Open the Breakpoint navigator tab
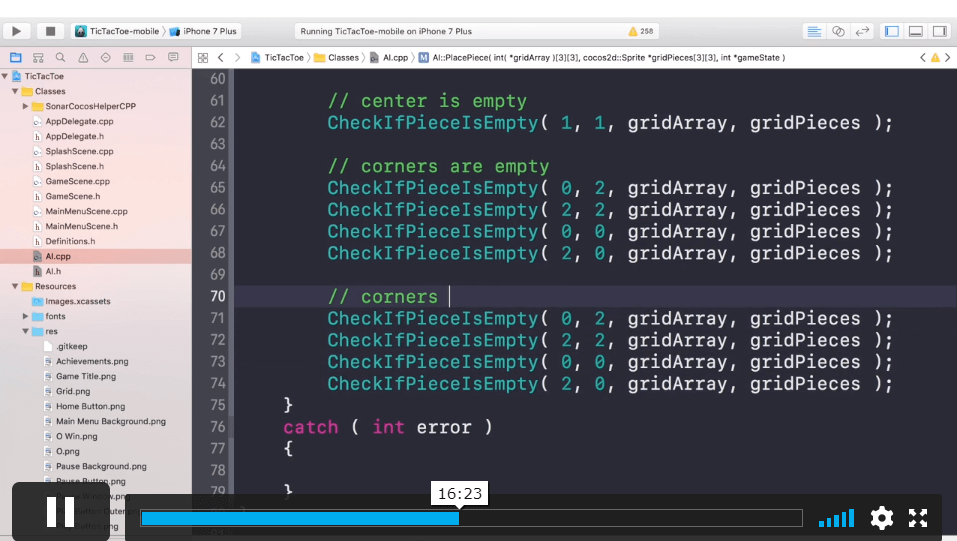Image resolution: width=957 pixels, height=541 pixels. coord(150,57)
